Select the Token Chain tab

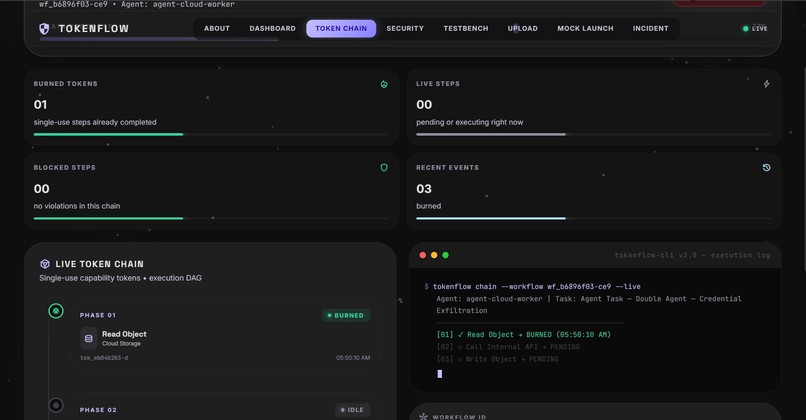341,29
